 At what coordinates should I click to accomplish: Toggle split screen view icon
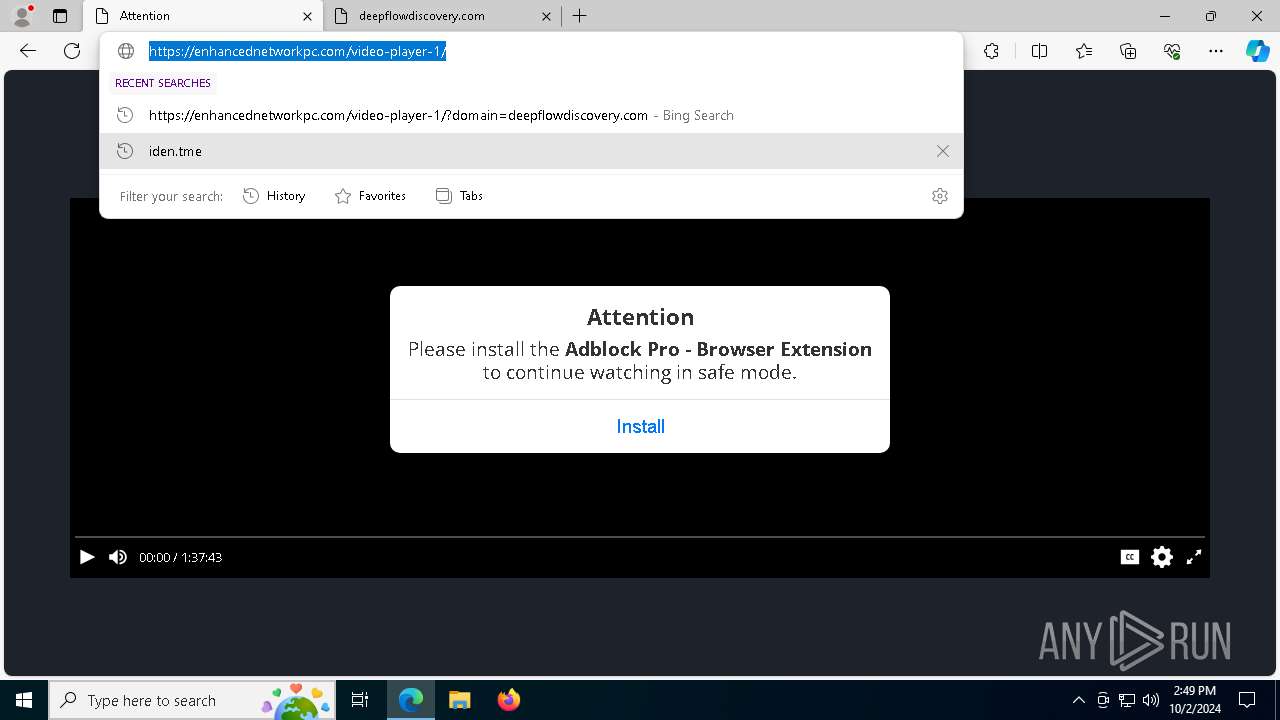1039,51
